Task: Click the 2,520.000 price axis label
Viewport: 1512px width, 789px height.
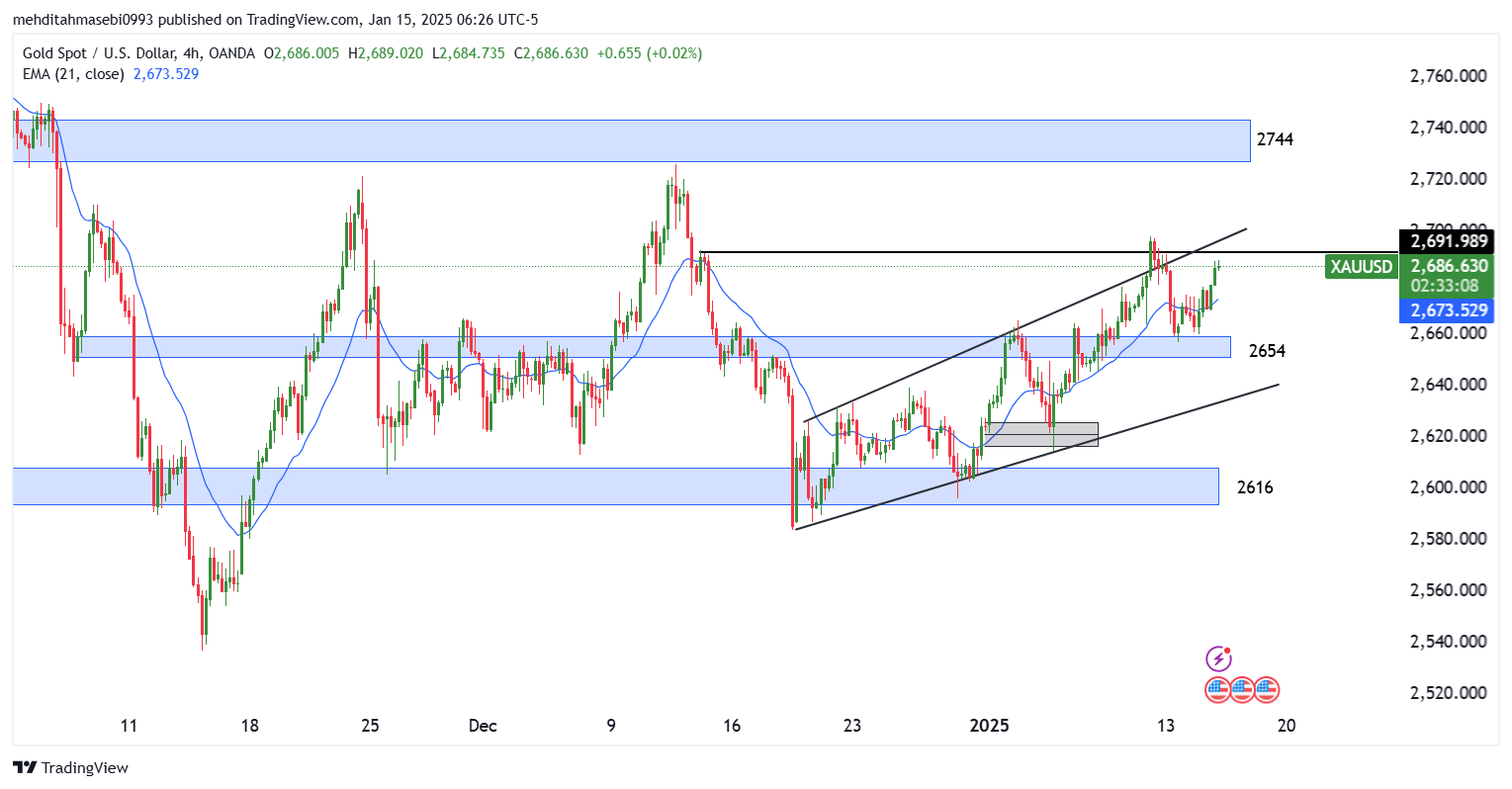Action: click(x=1449, y=693)
